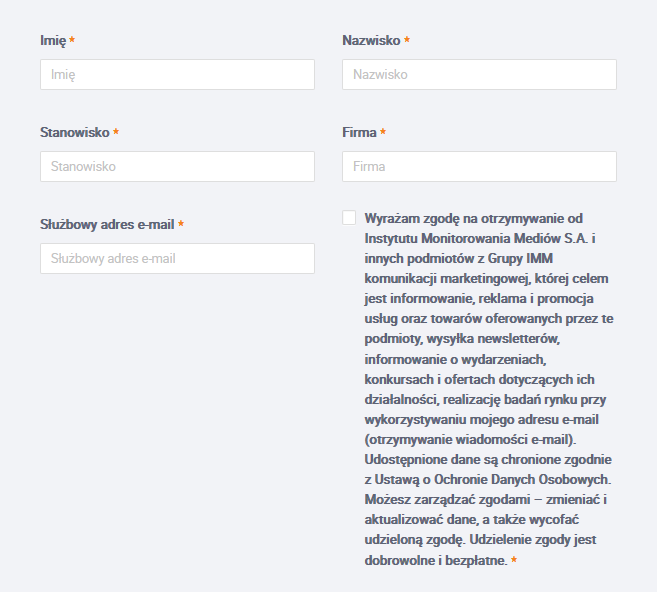Click the bold Firma field label
This screenshot has height=592, width=657.
tap(359, 132)
